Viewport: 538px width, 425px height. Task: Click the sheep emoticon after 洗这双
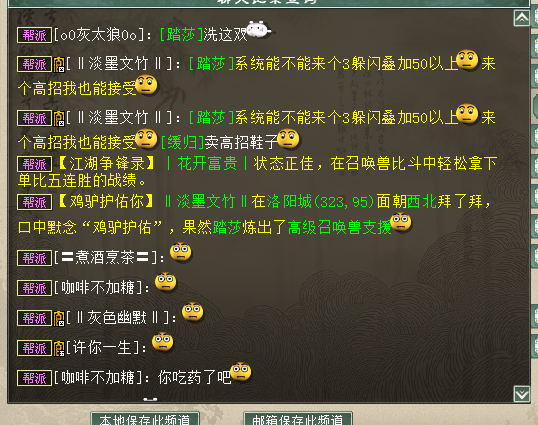point(259,29)
